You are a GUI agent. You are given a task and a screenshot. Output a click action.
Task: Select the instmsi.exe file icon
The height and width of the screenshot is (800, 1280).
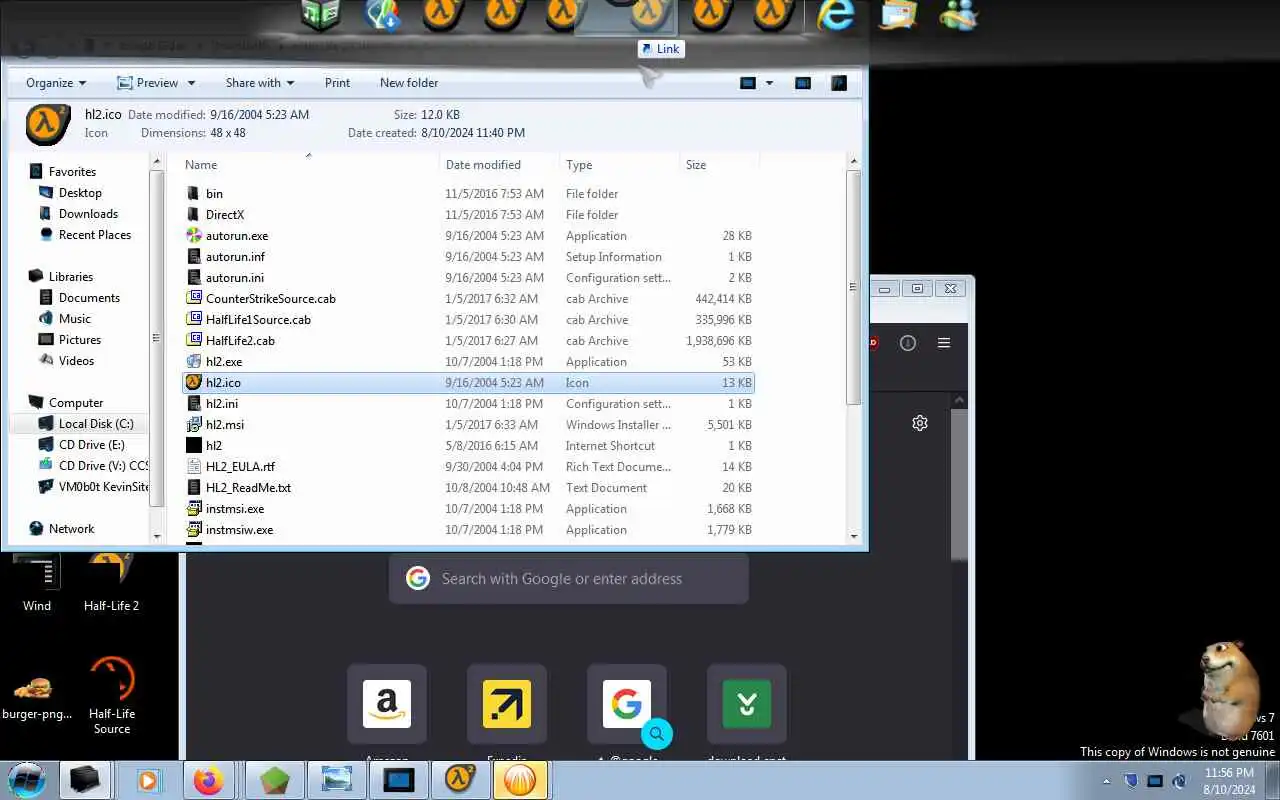click(194, 509)
